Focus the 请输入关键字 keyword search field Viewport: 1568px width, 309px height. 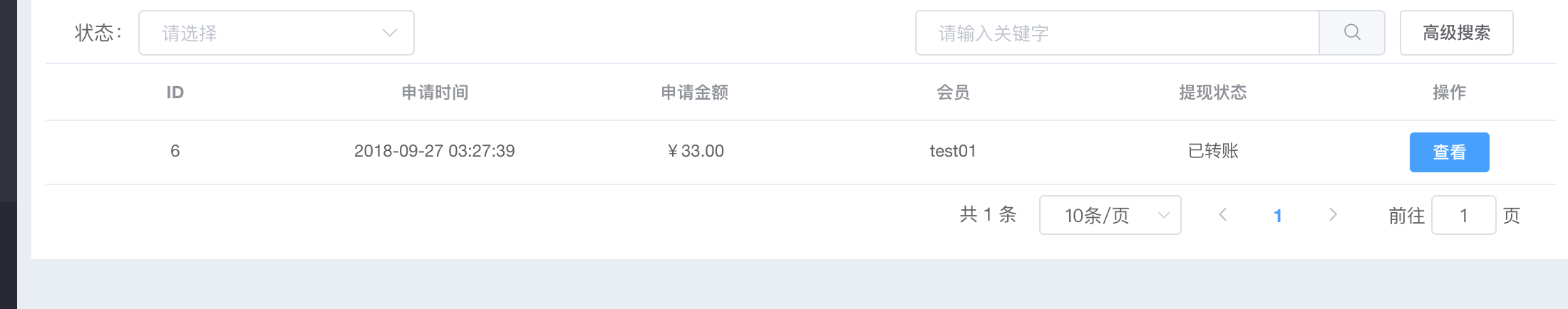tap(1118, 33)
